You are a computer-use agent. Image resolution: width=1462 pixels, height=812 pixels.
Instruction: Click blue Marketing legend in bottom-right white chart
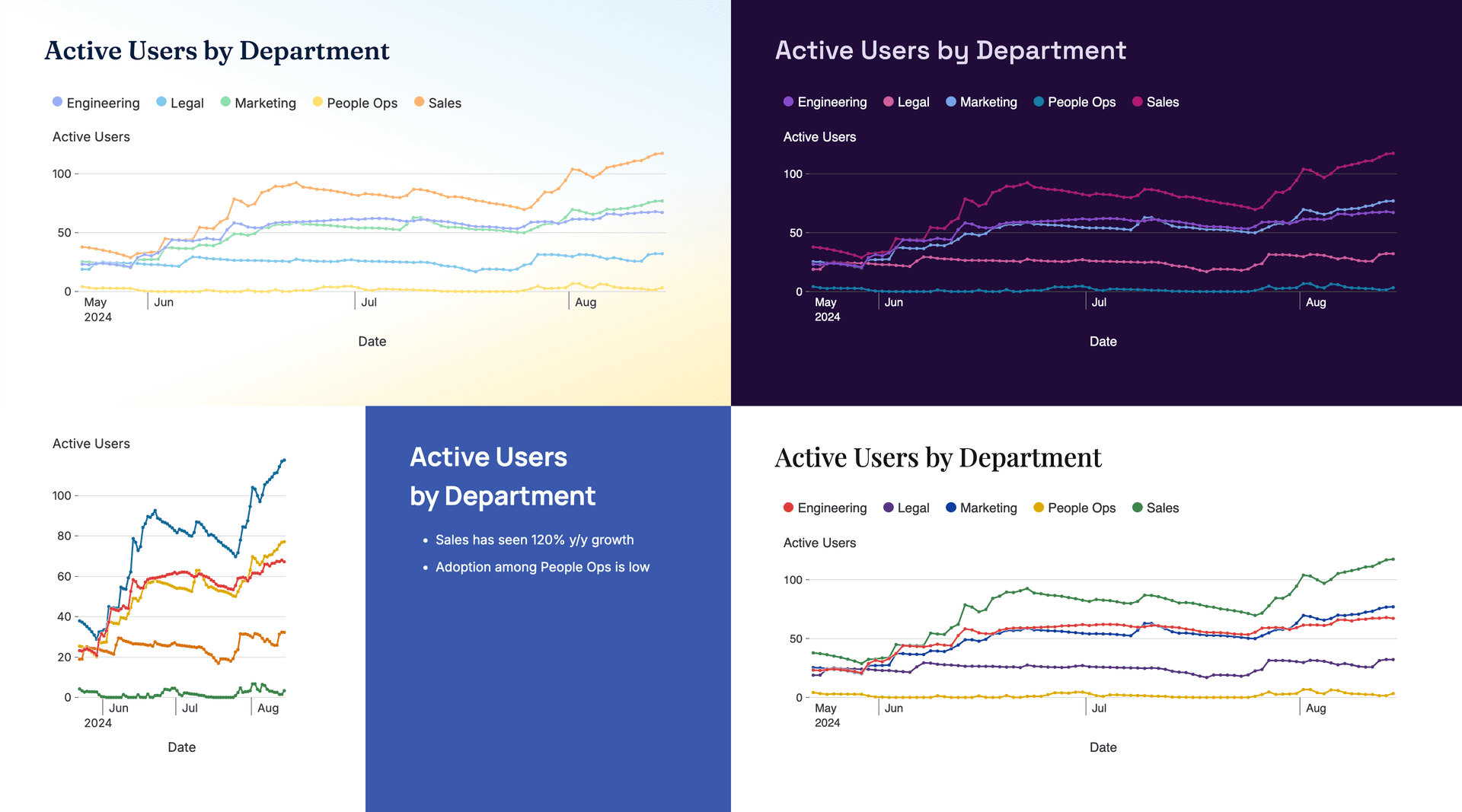981,508
